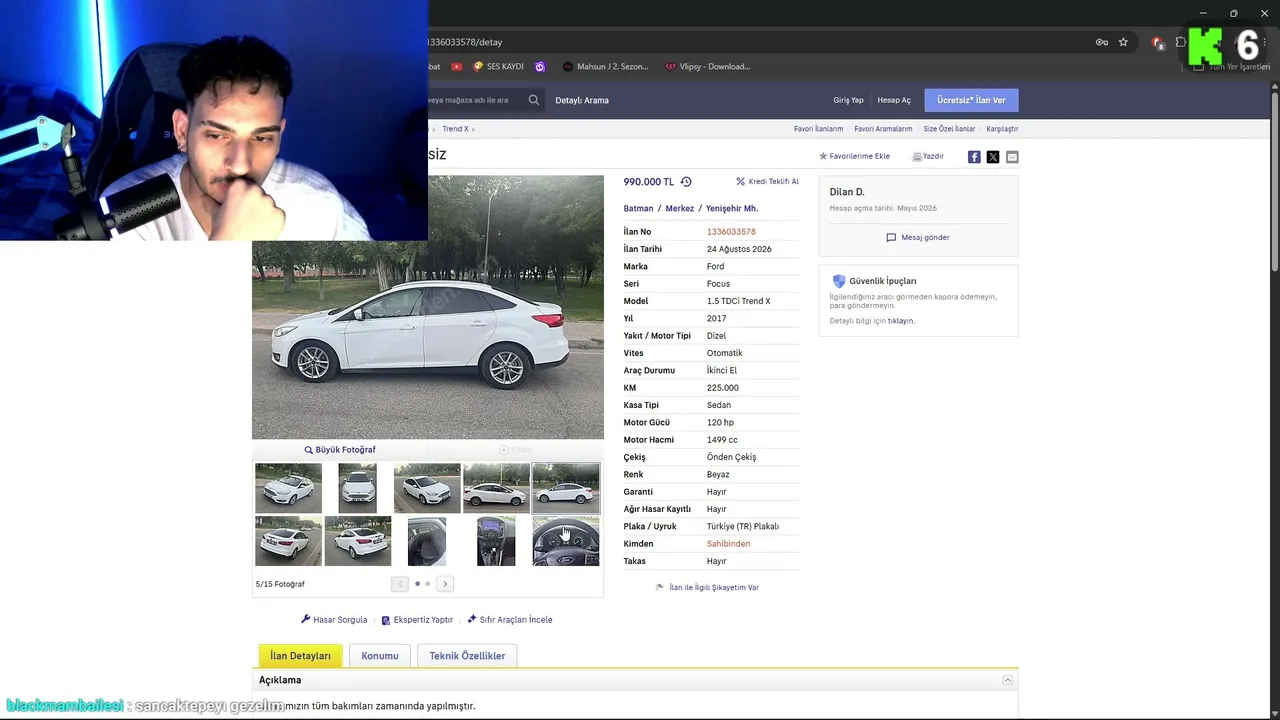1280x720 pixels.
Task: Open the saved passwords key icon
Action: click(x=1101, y=42)
